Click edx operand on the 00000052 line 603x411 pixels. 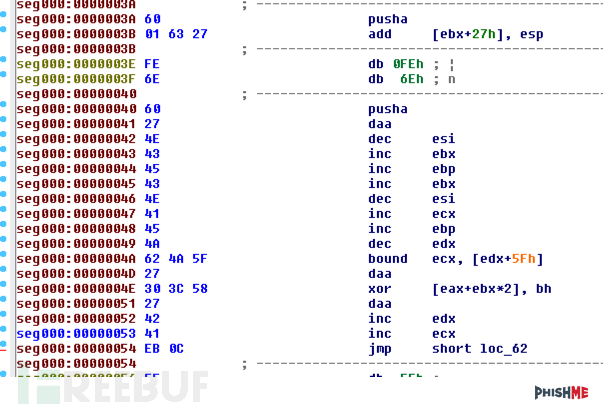tap(444, 319)
